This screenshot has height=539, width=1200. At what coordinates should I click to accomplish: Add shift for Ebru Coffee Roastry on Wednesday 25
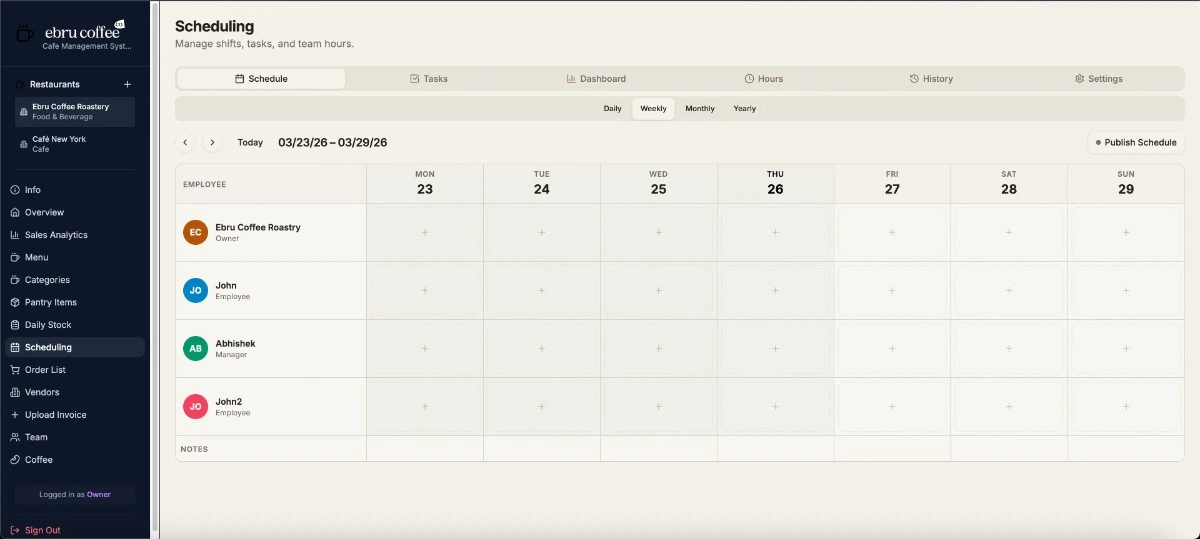658,232
